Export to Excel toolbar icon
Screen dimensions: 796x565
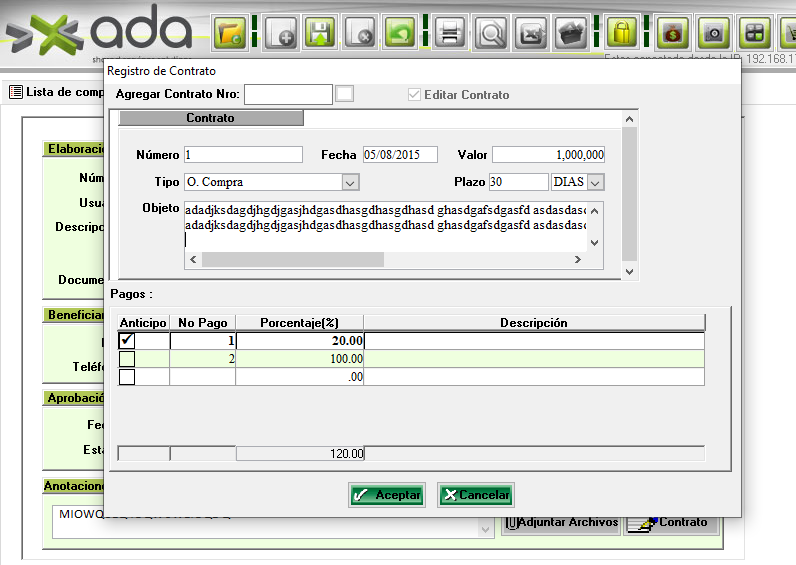[531, 33]
